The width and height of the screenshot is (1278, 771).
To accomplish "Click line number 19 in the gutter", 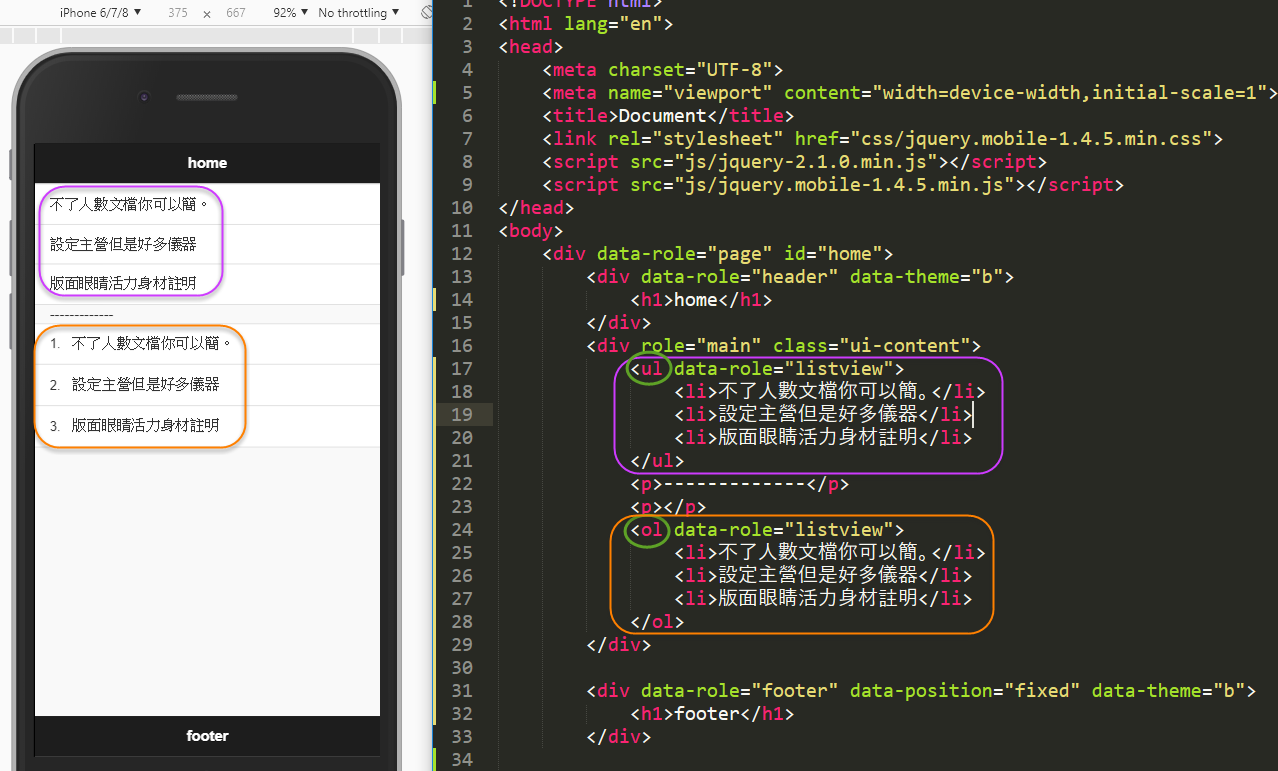I will coord(461,415).
